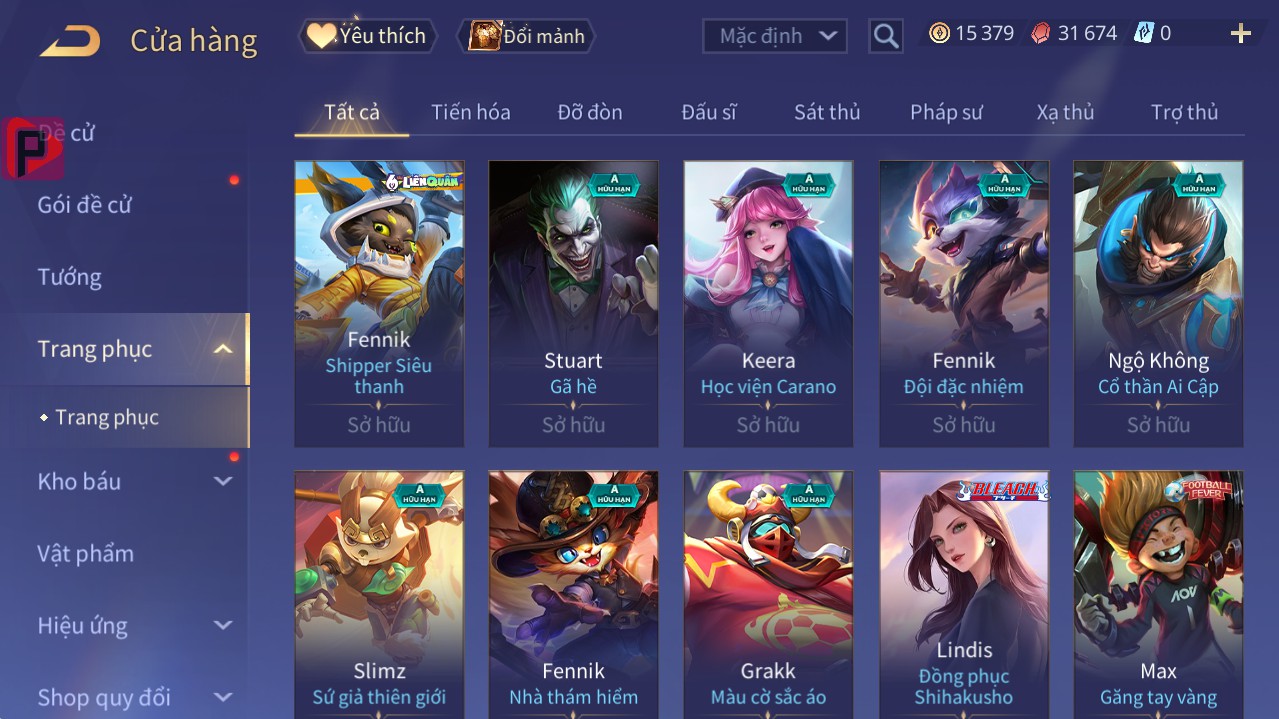Image resolution: width=1279 pixels, height=719 pixels.
Task: Switch to the Pháp sư tab
Action: coord(946,112)
